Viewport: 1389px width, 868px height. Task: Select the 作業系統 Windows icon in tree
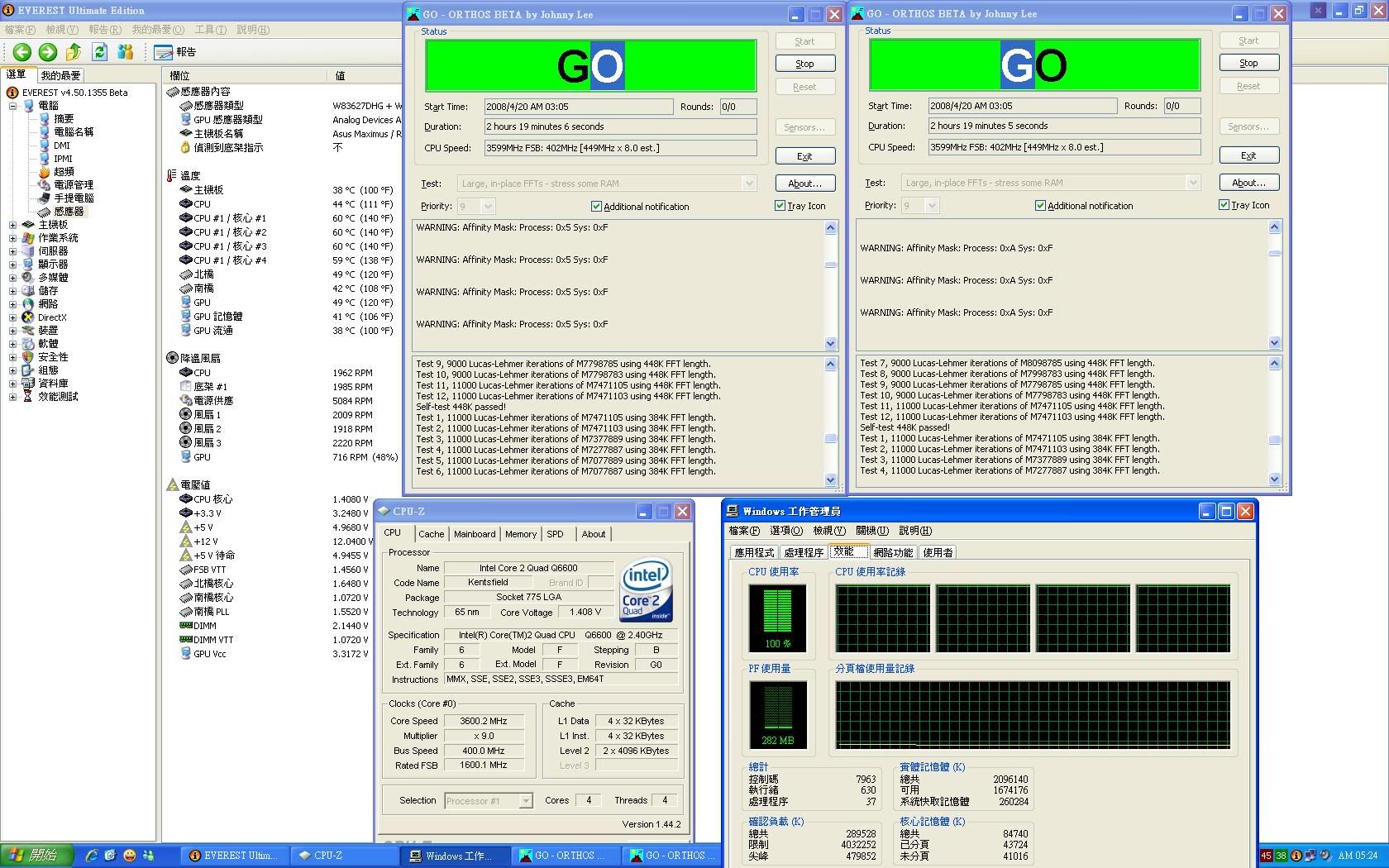click(29, 238)
